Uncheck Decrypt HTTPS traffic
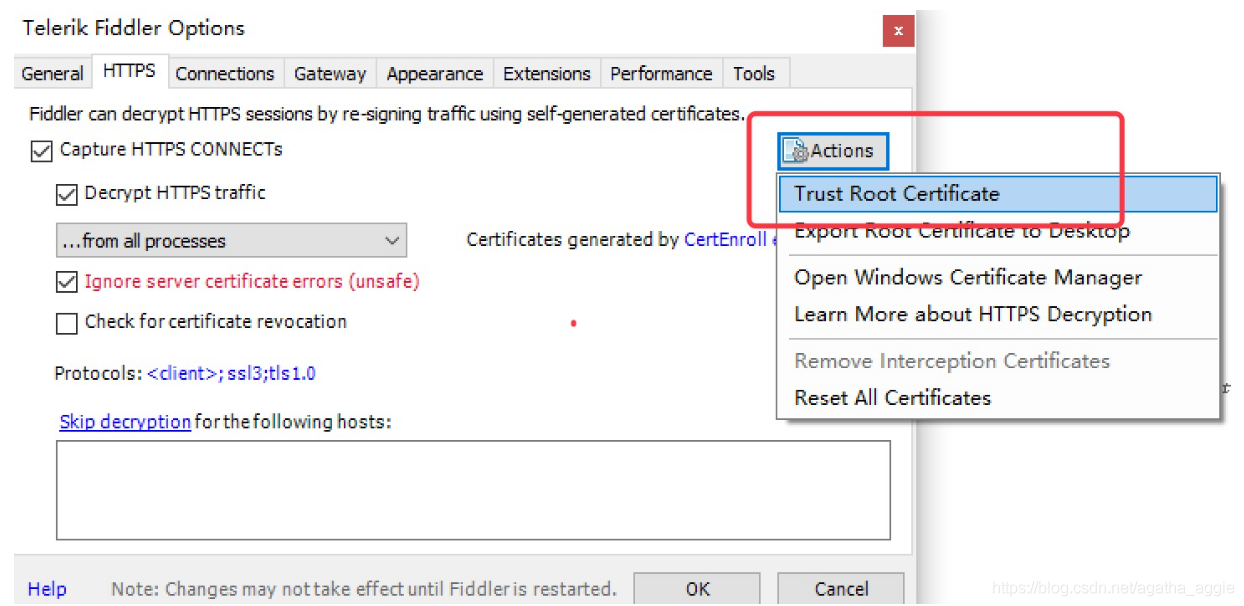Image resolution: width=1244 pixels, height=606 pixels. (x=67, y=194)
